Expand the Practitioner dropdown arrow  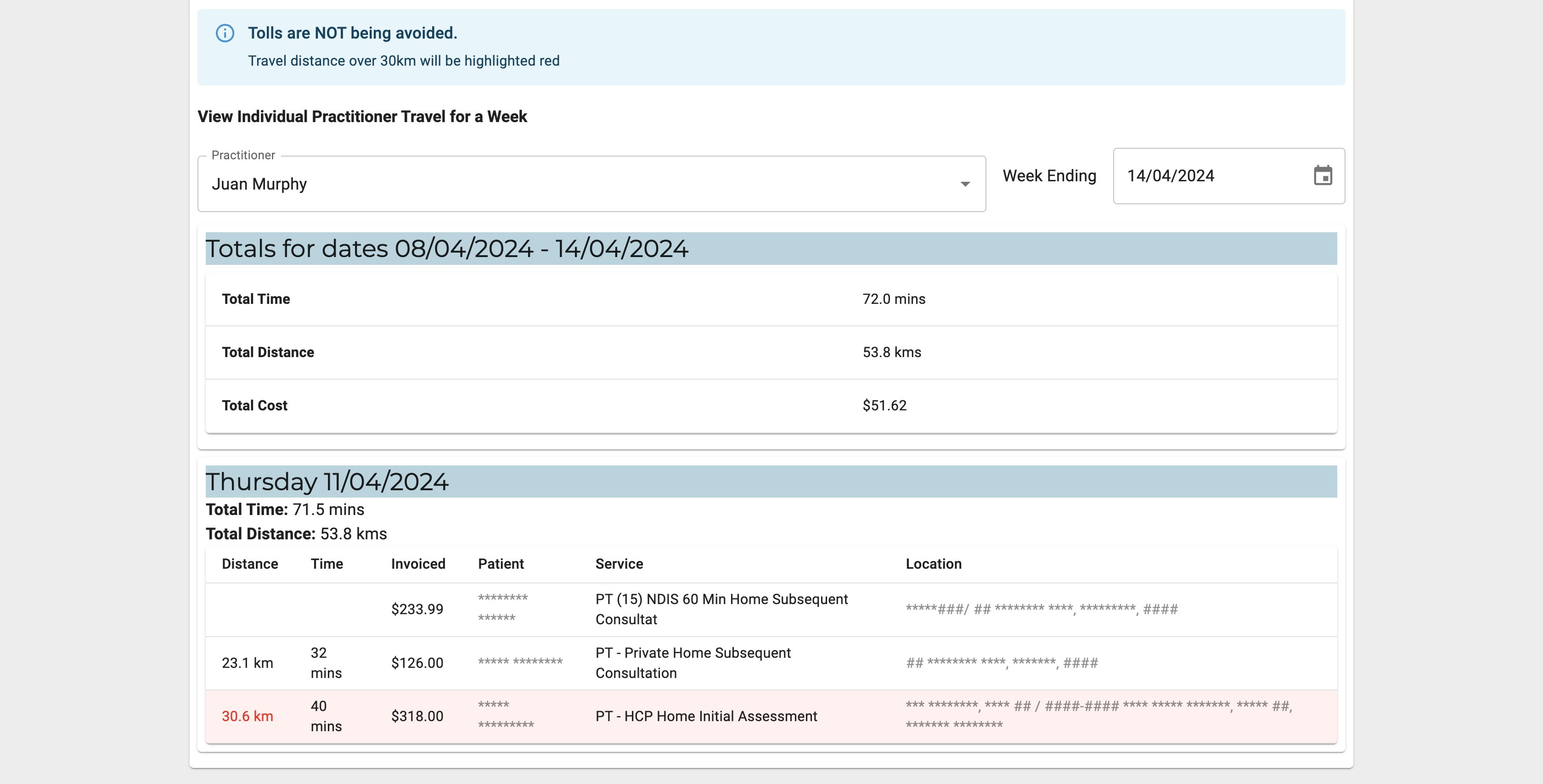(965, 184)
